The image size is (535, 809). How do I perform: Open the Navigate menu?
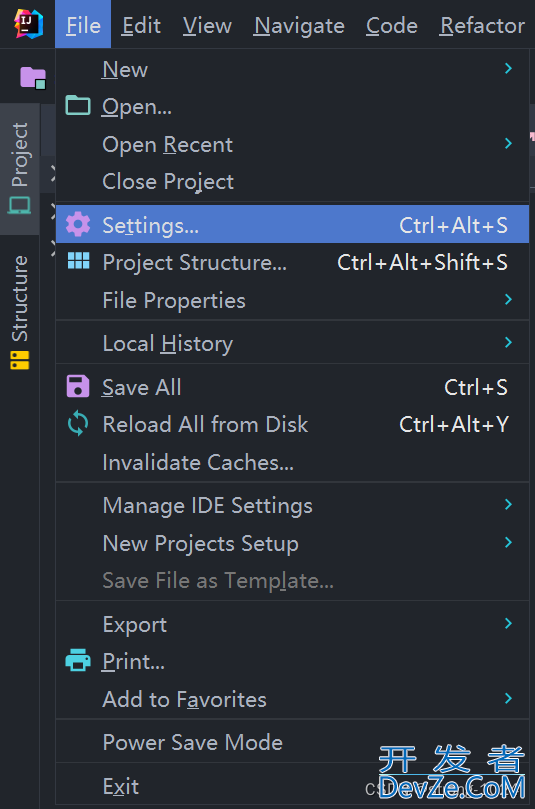(299, 25)
